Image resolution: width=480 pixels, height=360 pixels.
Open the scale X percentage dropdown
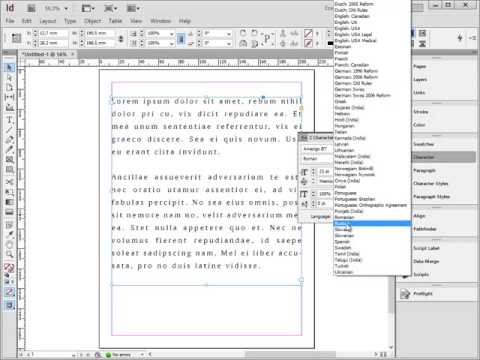[x=172, y=33]
